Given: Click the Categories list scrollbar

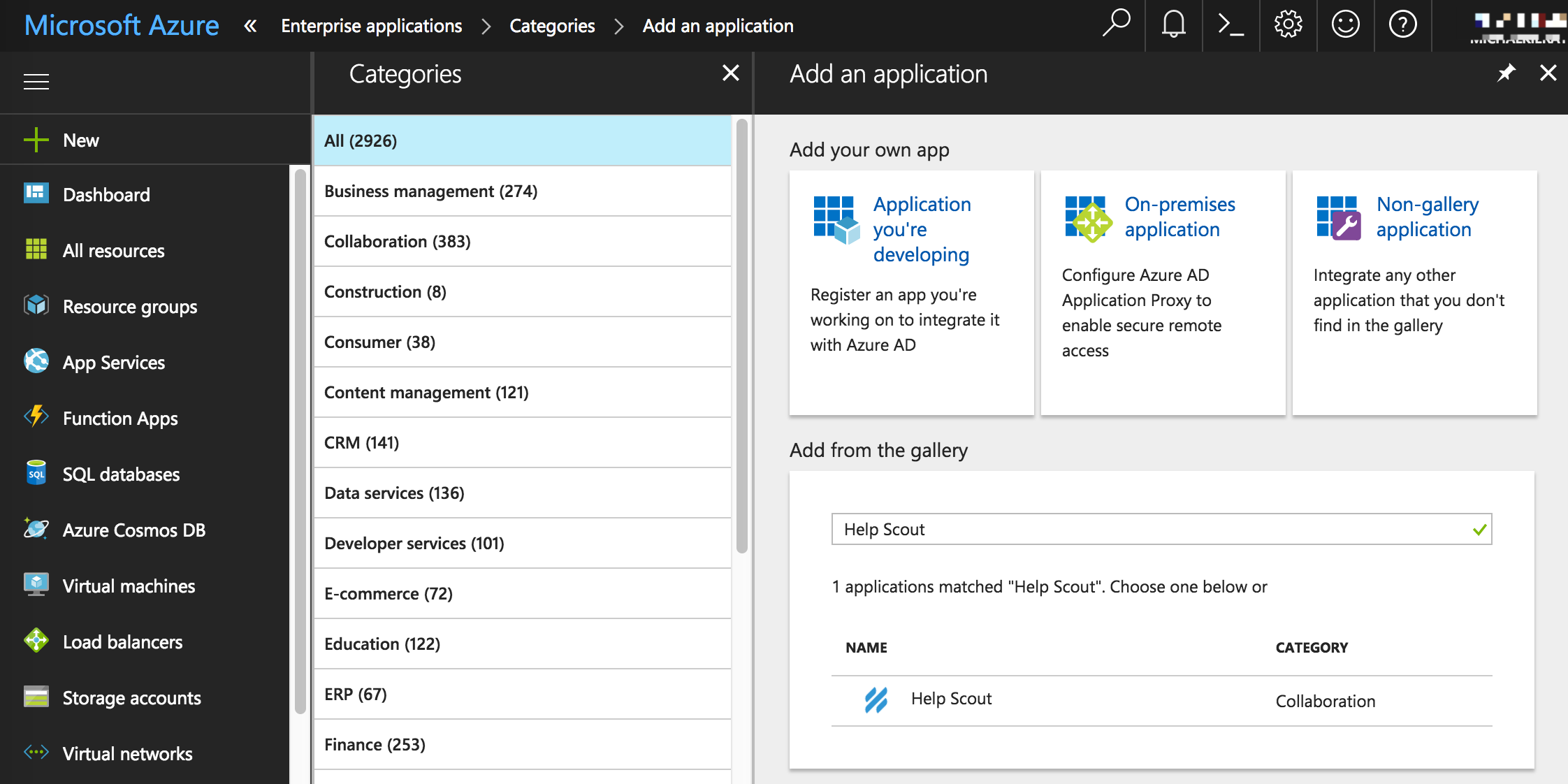Looking at the screenshot, I should pyautogui.click(x=741, y=335).
